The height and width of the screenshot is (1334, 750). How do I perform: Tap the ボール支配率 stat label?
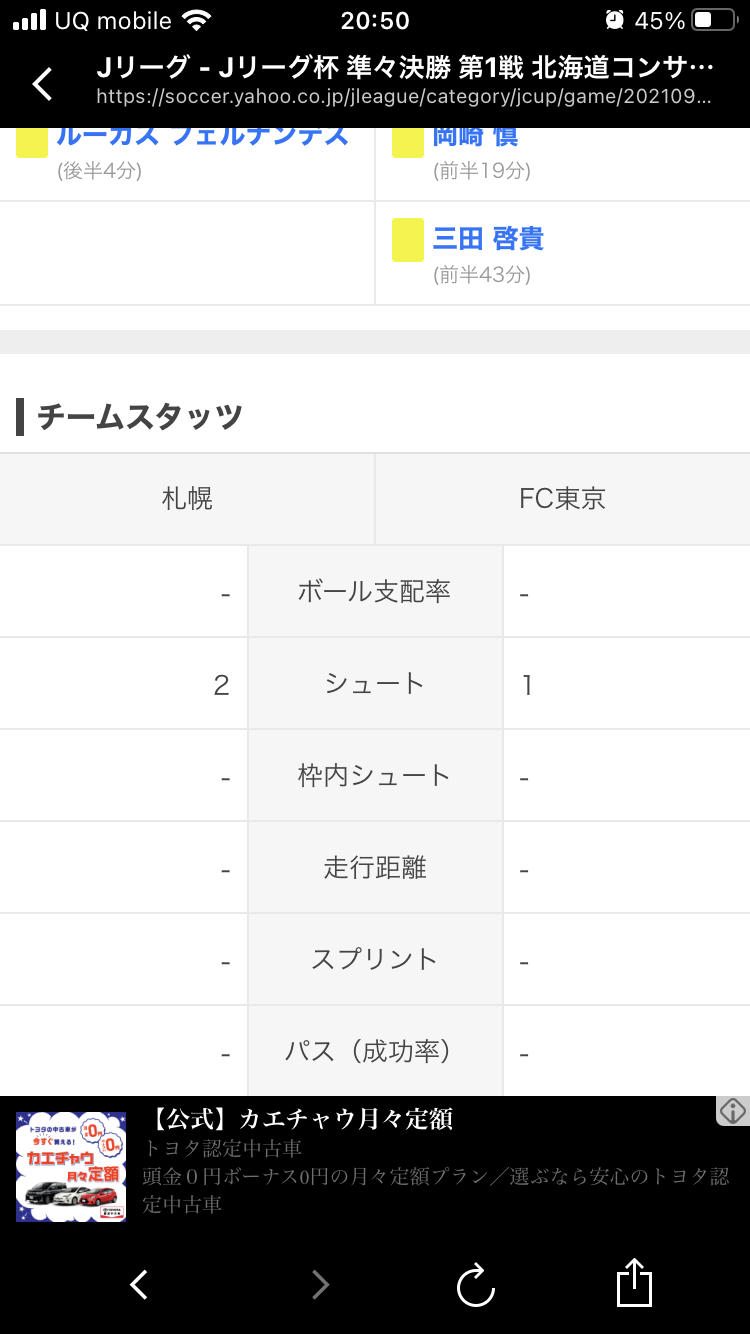point(375,592)
